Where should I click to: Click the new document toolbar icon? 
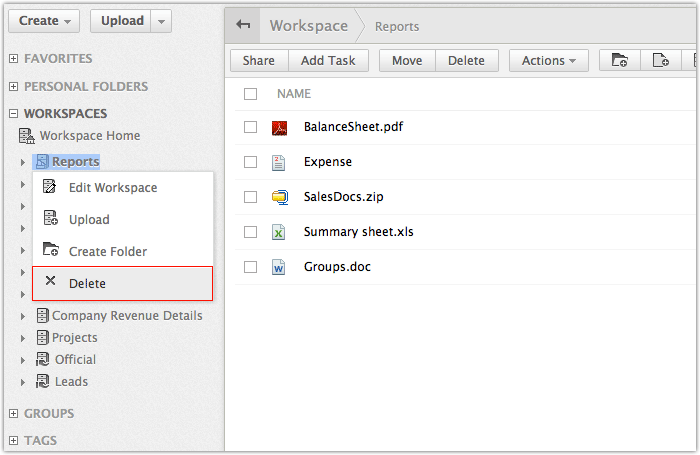coord(660,61)
